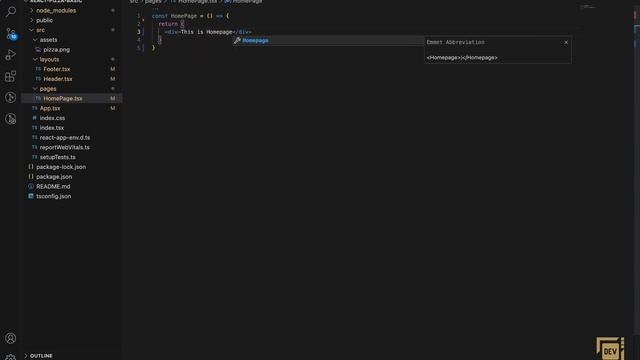Click the wrench icon beside Homepage suggestion
The height and width of the screenshot is (360, 640).
[x=237, y=40]
